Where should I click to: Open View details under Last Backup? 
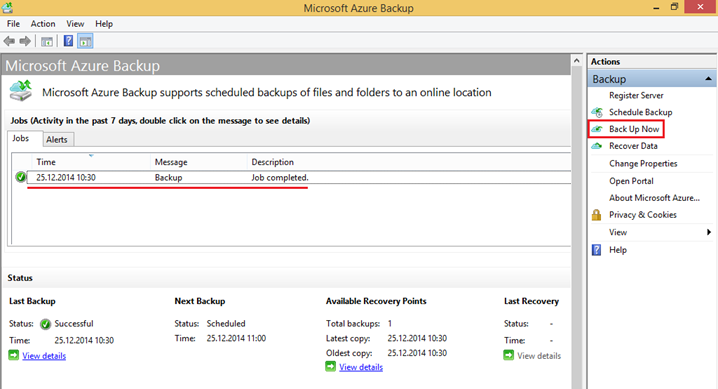click(x=44, y=356)
